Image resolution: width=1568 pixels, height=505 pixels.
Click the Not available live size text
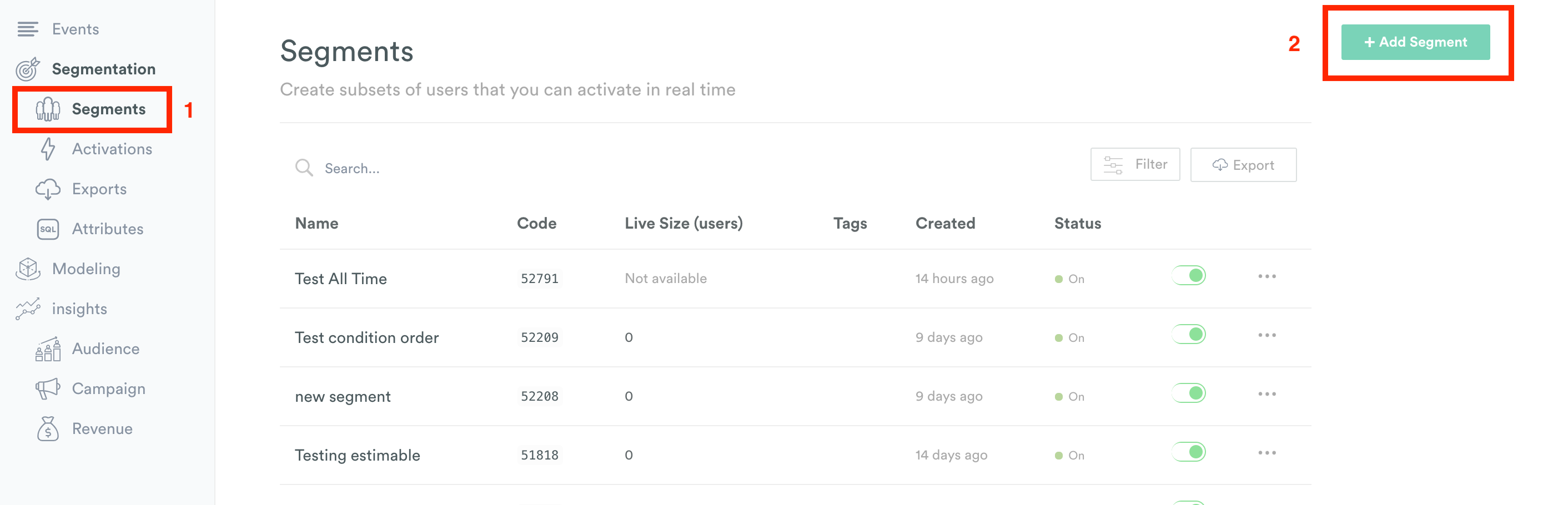coord(665,279)
